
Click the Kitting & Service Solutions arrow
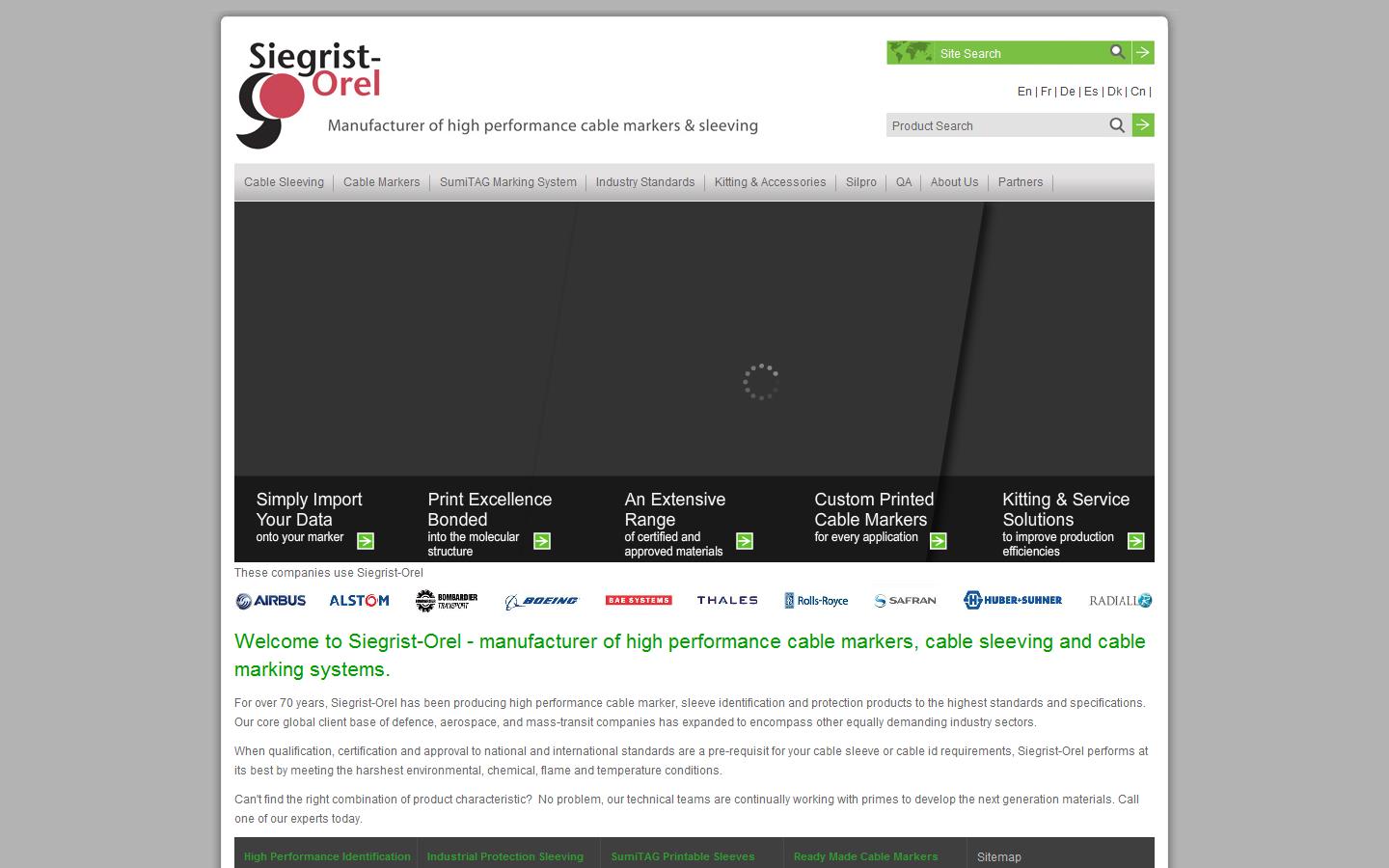1136,541
